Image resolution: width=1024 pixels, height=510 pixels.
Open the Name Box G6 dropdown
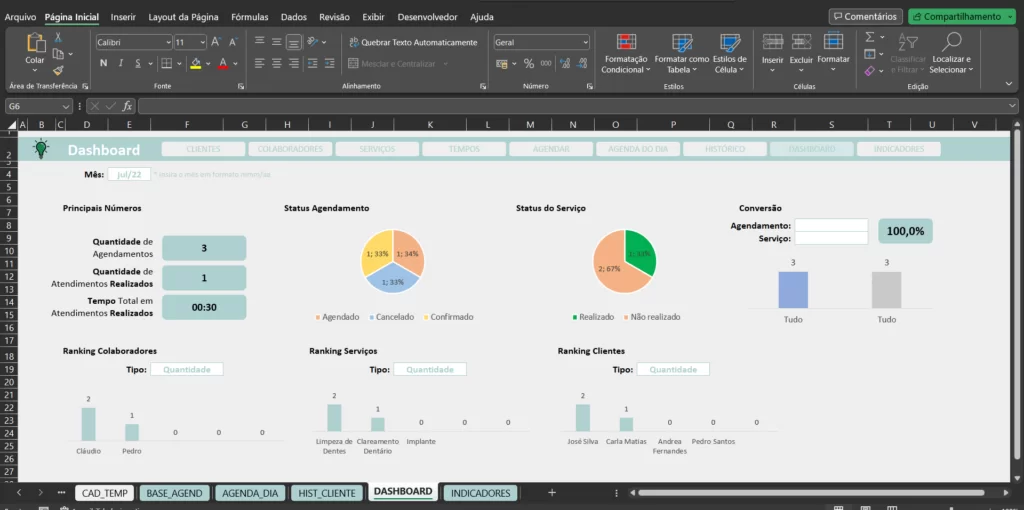[x=66, y=106]
